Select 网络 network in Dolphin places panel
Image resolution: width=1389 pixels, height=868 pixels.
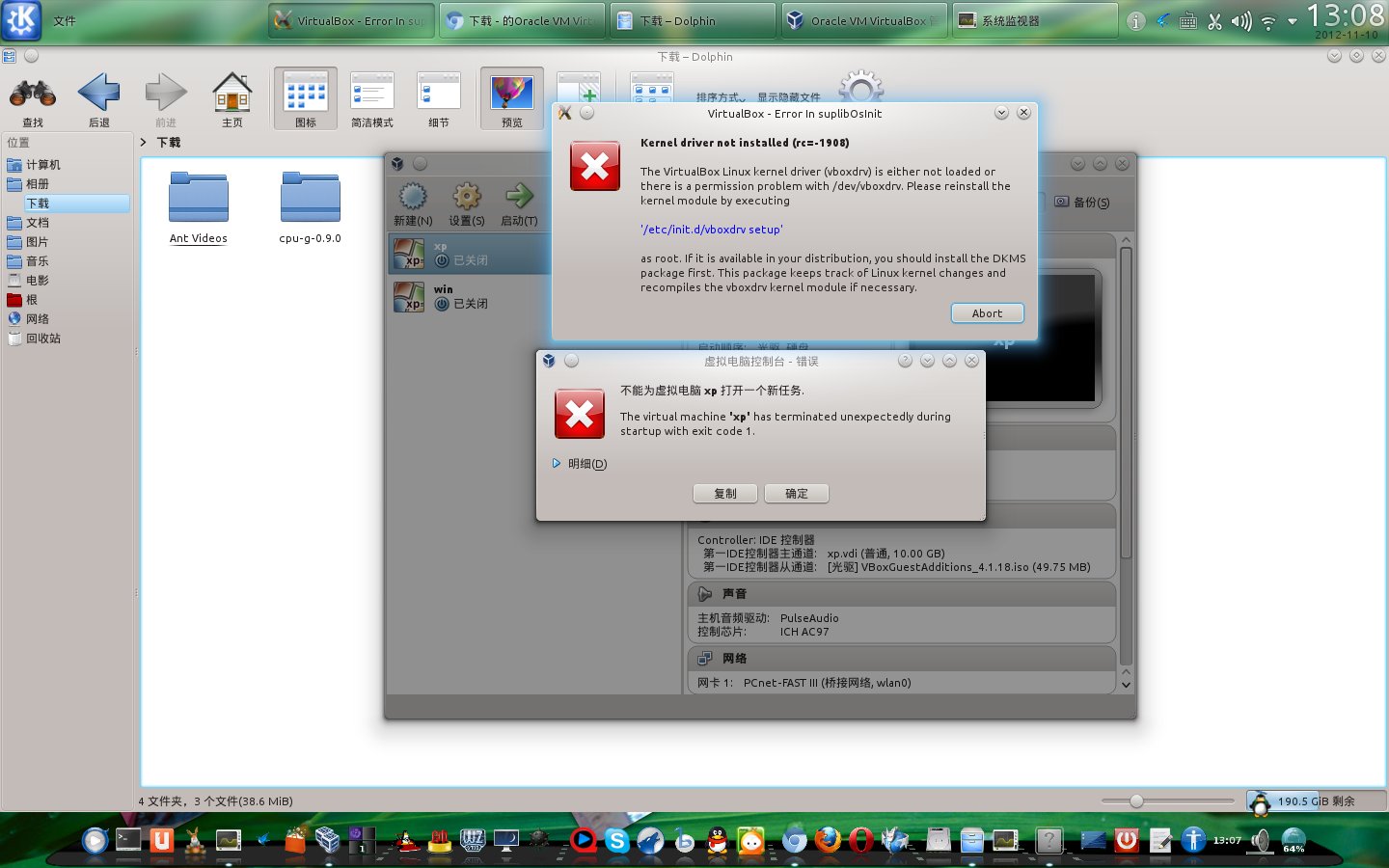tap(68, 319)
